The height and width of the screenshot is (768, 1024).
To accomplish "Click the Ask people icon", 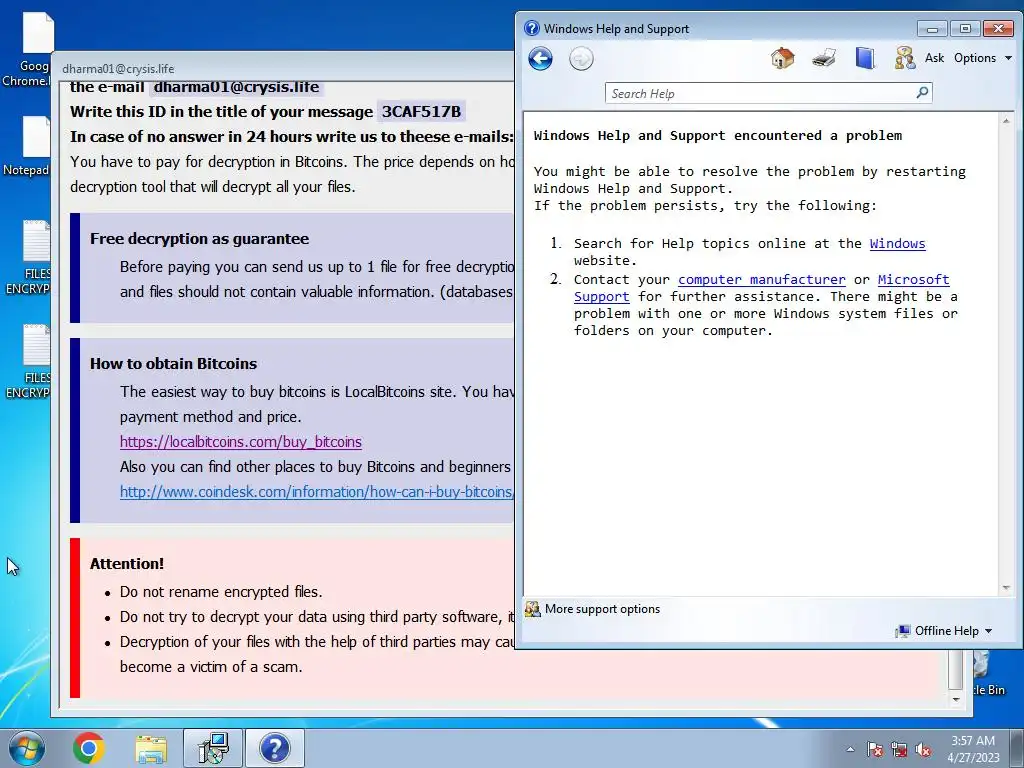I will pos(904,58).
